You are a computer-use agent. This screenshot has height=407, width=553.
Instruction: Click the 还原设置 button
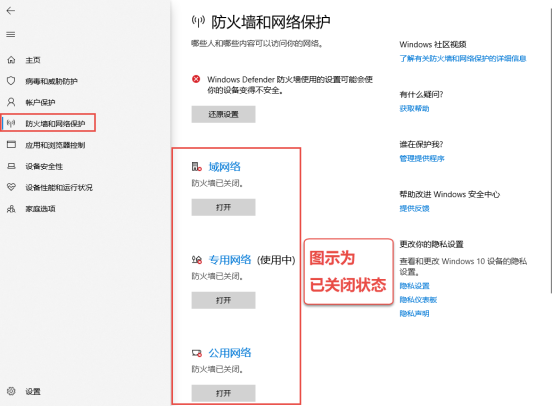tap(223, 114)
